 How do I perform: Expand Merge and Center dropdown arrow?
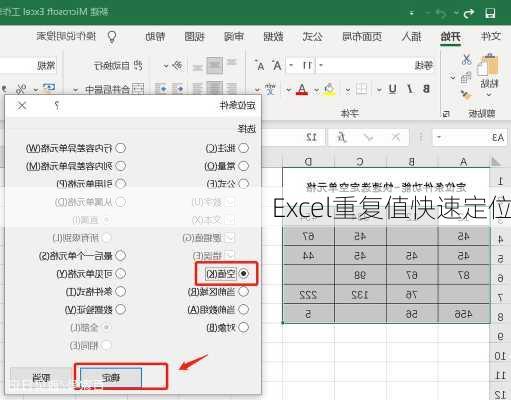pos(76,89)
